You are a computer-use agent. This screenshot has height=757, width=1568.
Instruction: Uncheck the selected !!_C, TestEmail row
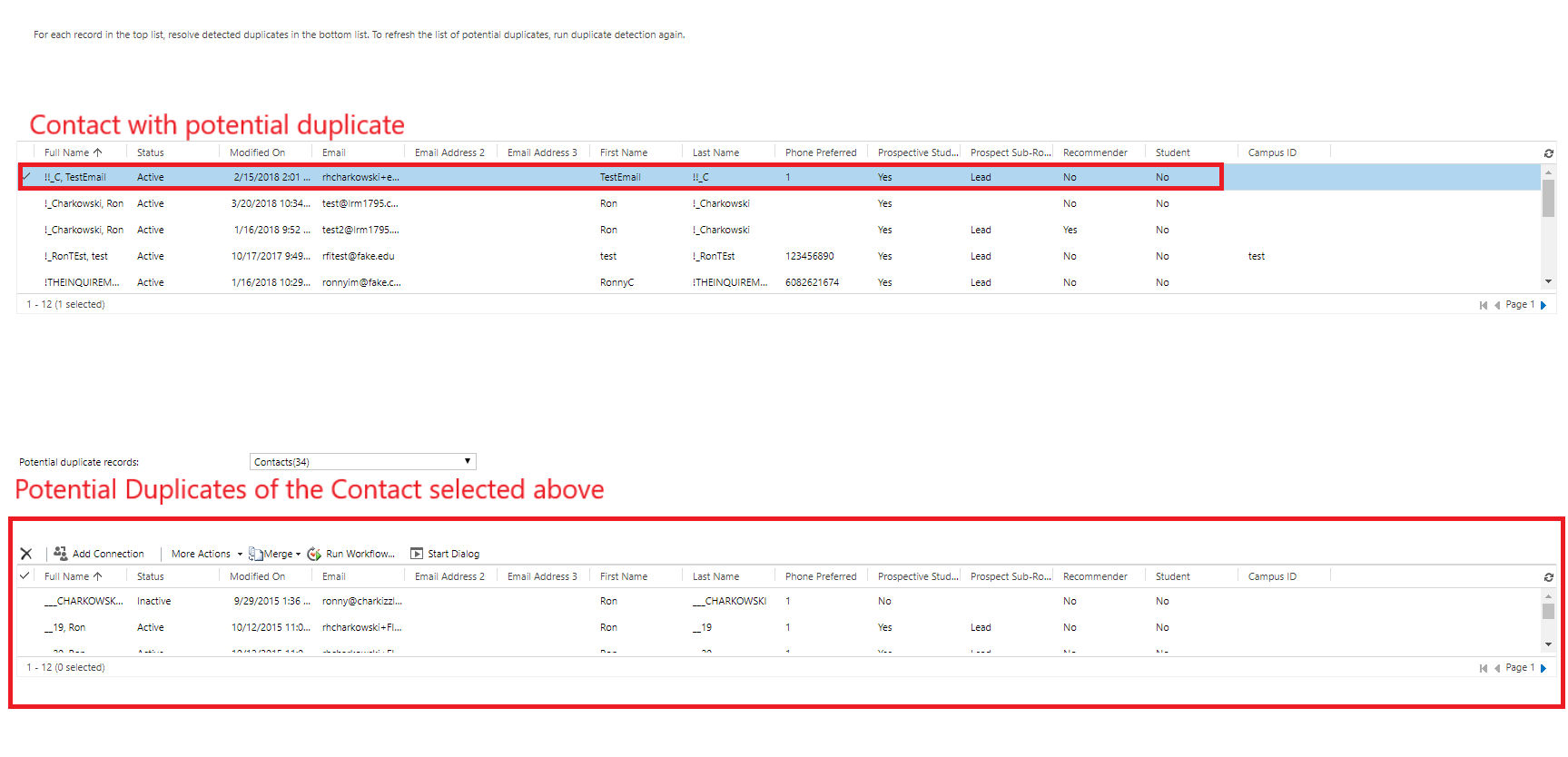(25, 177)
